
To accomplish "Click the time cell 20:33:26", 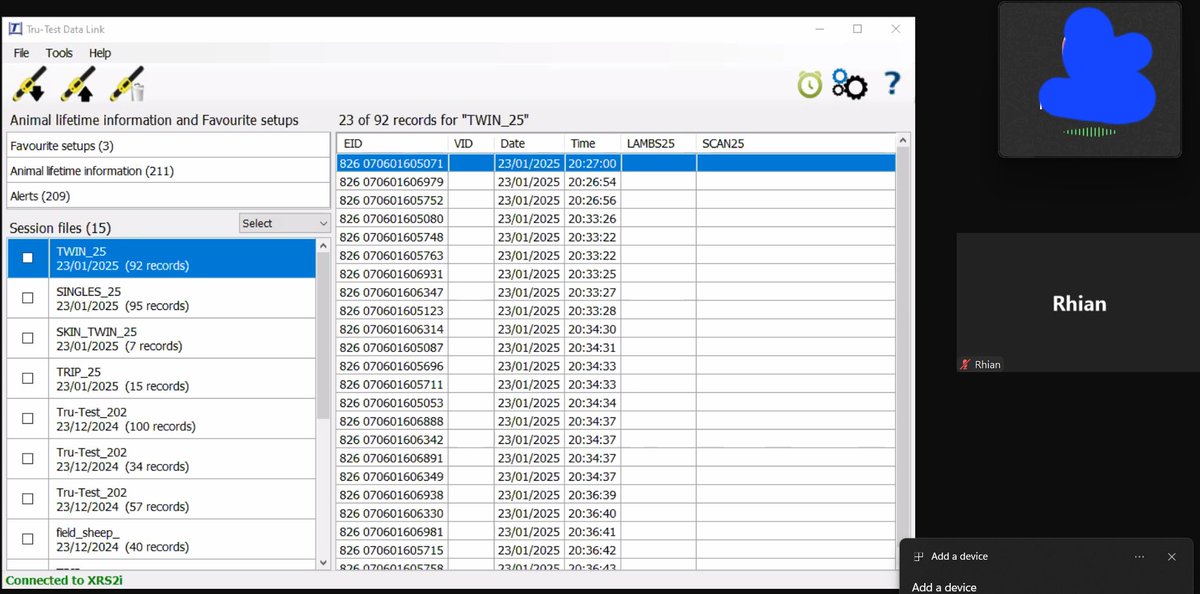I will tap(592, 218).
